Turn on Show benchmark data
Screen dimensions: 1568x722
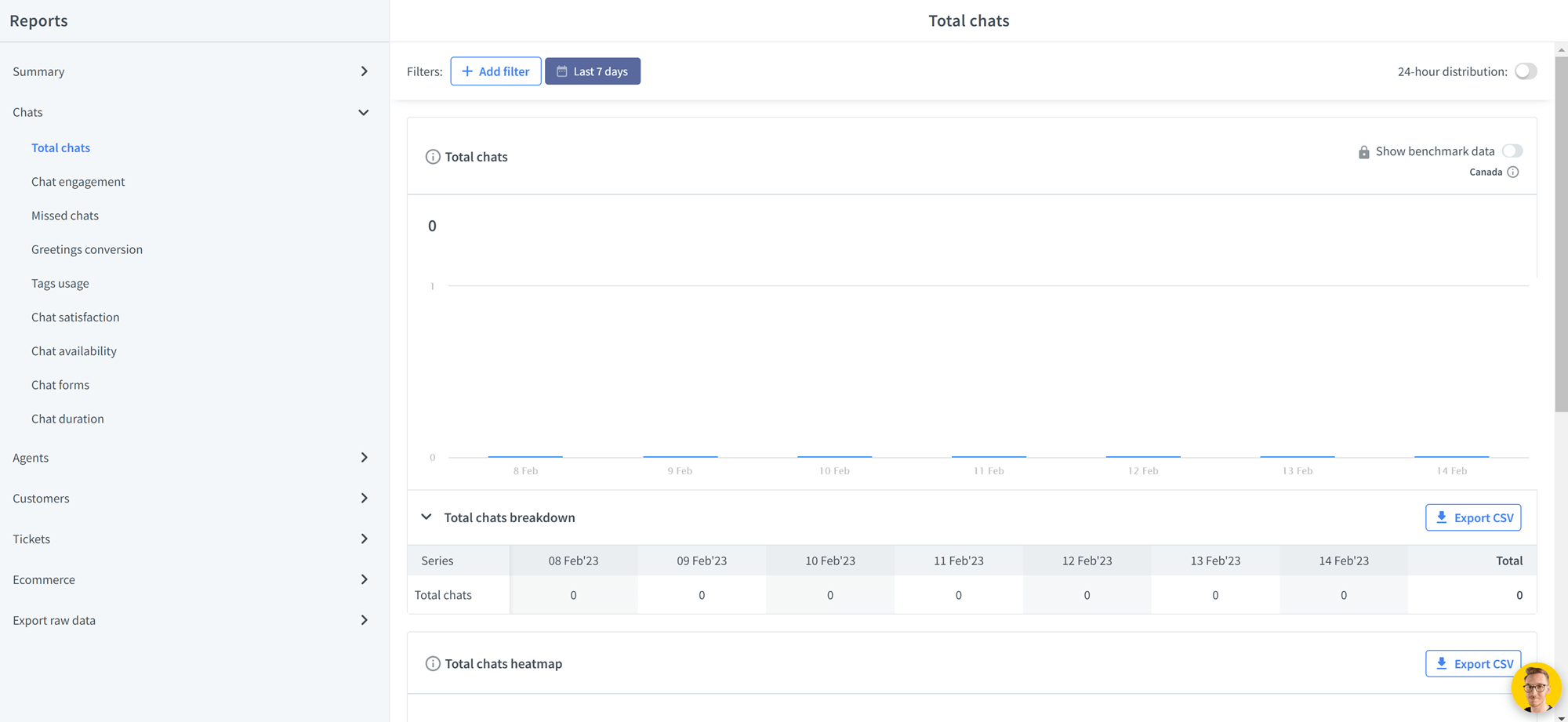[1513, 151]
